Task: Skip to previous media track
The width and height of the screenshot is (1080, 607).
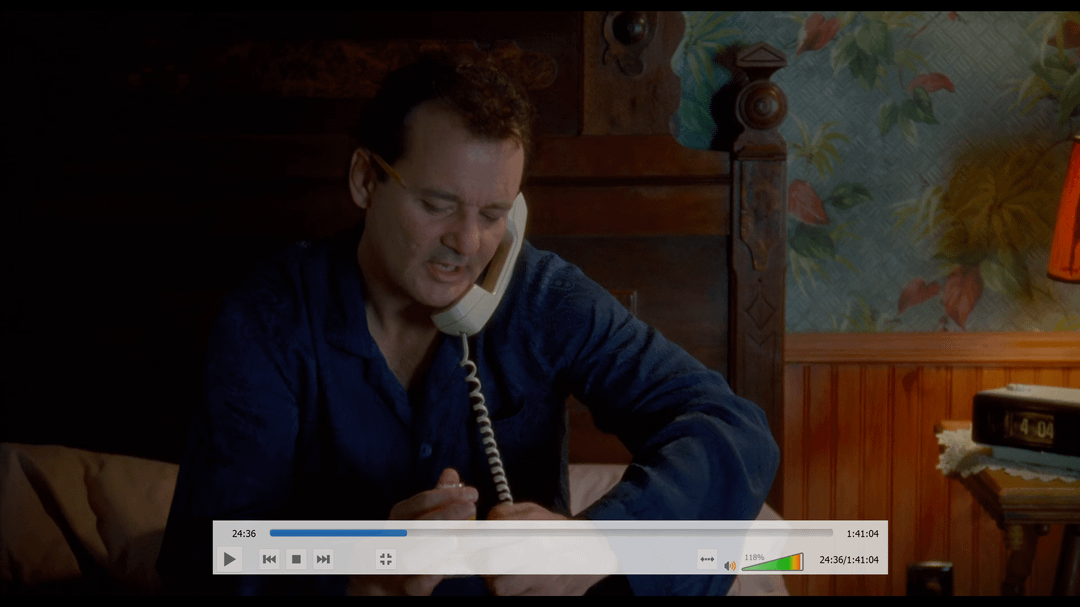Action: click(269, 559)
